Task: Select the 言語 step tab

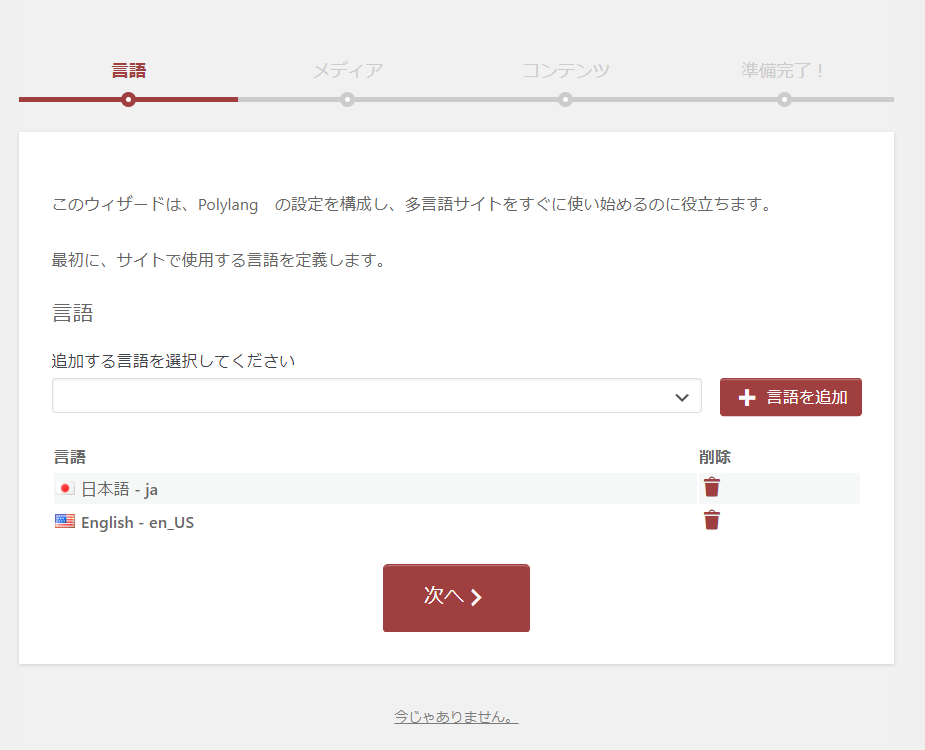Action: 128,70
